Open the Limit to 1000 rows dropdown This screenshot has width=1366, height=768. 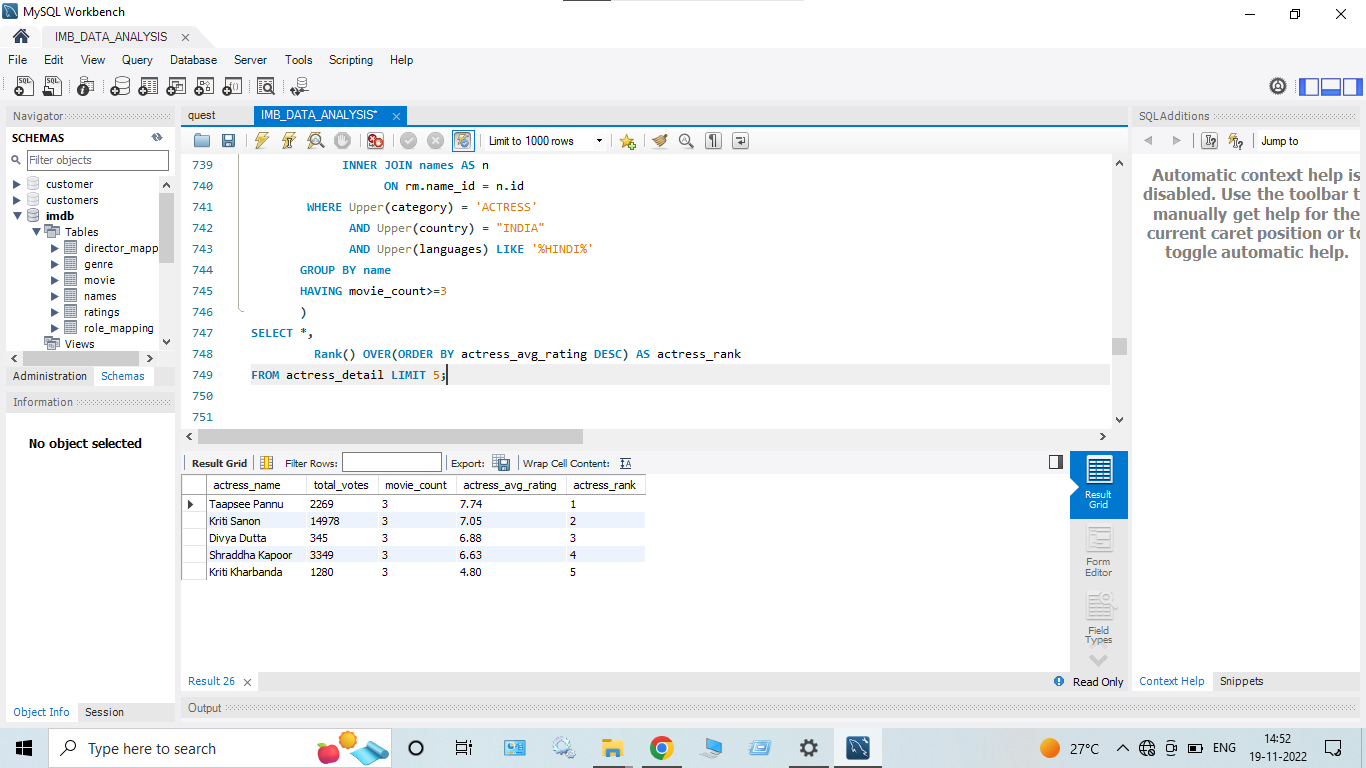pyautogui.click(x=600, y=140)
